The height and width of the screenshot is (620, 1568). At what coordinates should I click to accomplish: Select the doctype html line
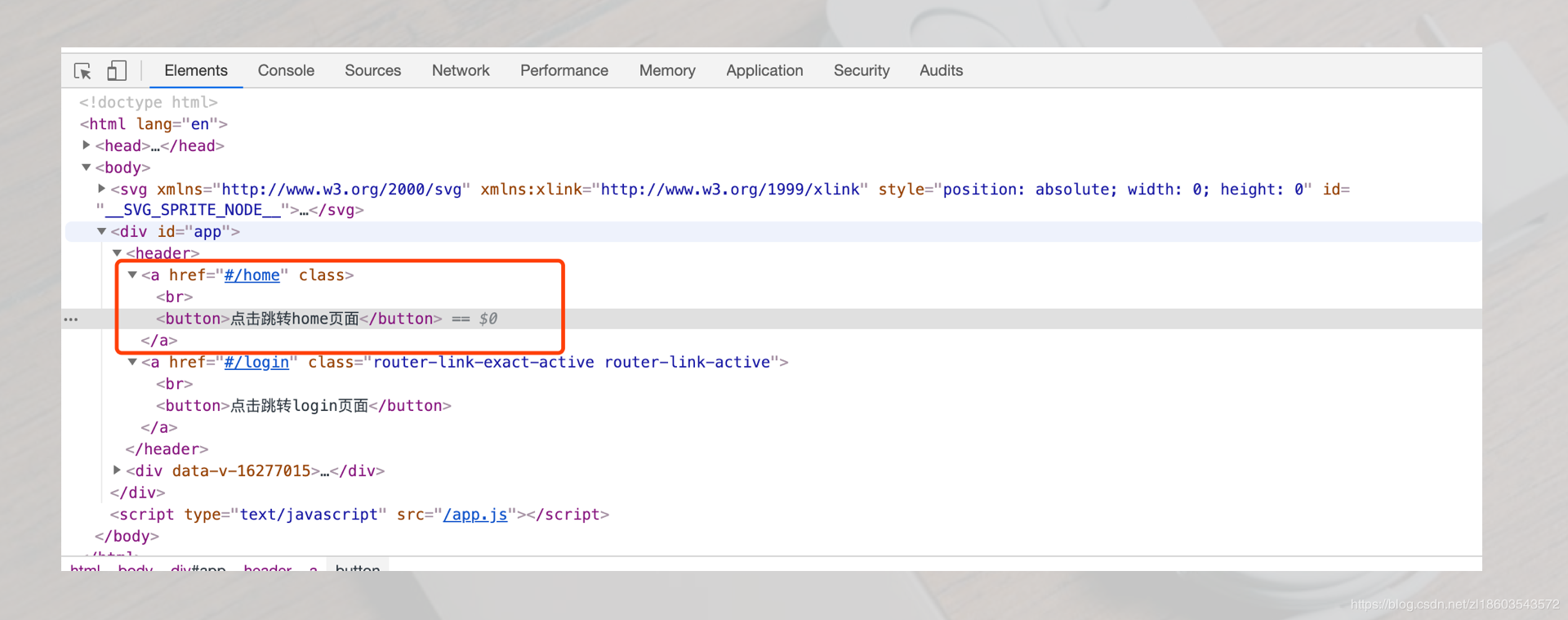[149, 102]
